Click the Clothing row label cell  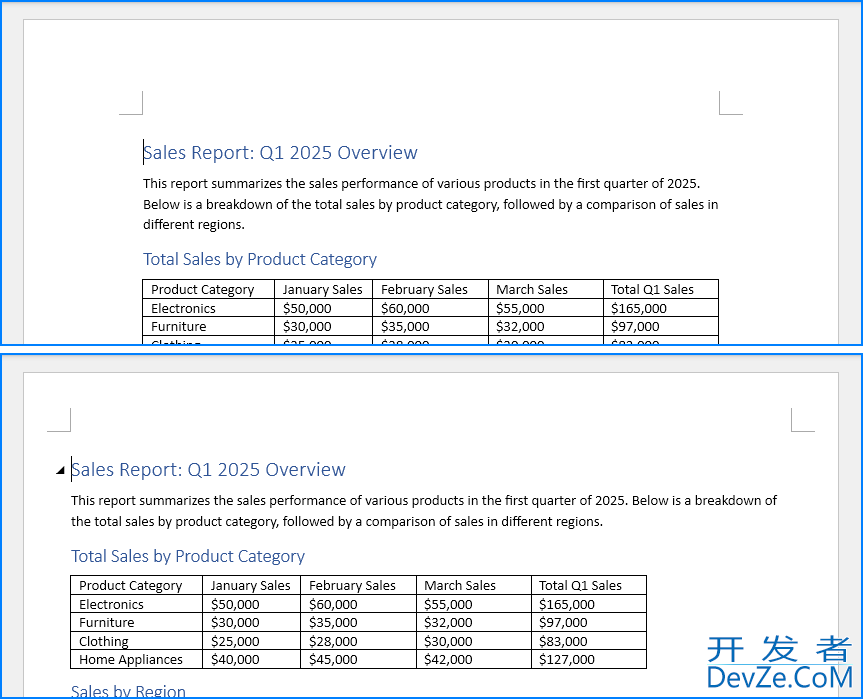(x=136, y=641)
